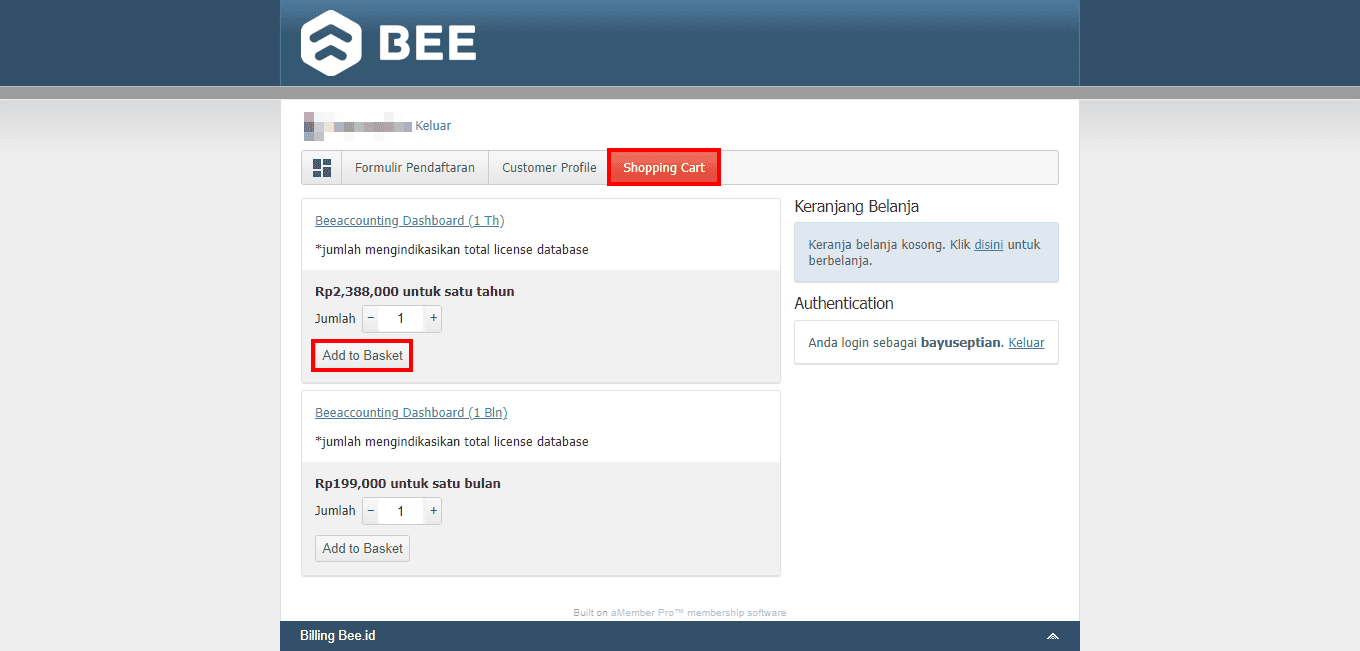This screenshot has height=651, width=1360.
Task: Click the Billing Bee.id footer bar title
Action: click(x=338, y=636)
